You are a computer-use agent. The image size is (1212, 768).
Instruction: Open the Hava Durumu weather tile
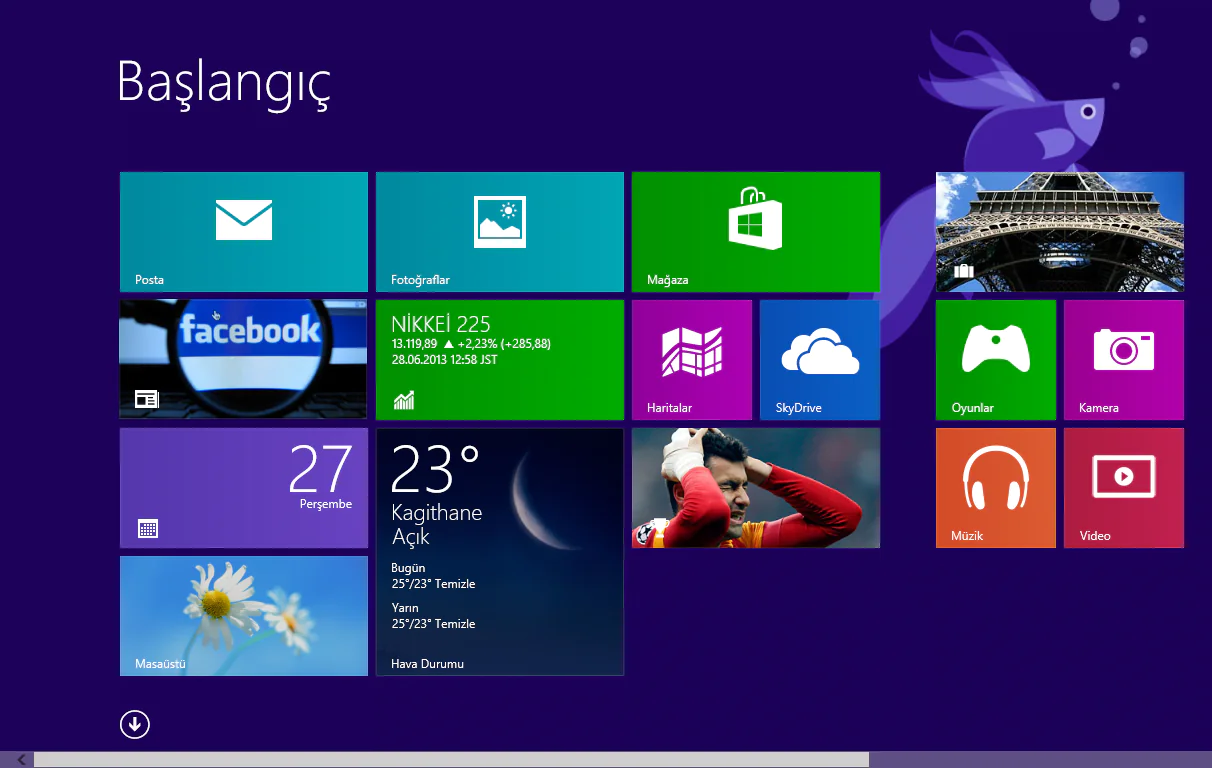coord(499,550)
